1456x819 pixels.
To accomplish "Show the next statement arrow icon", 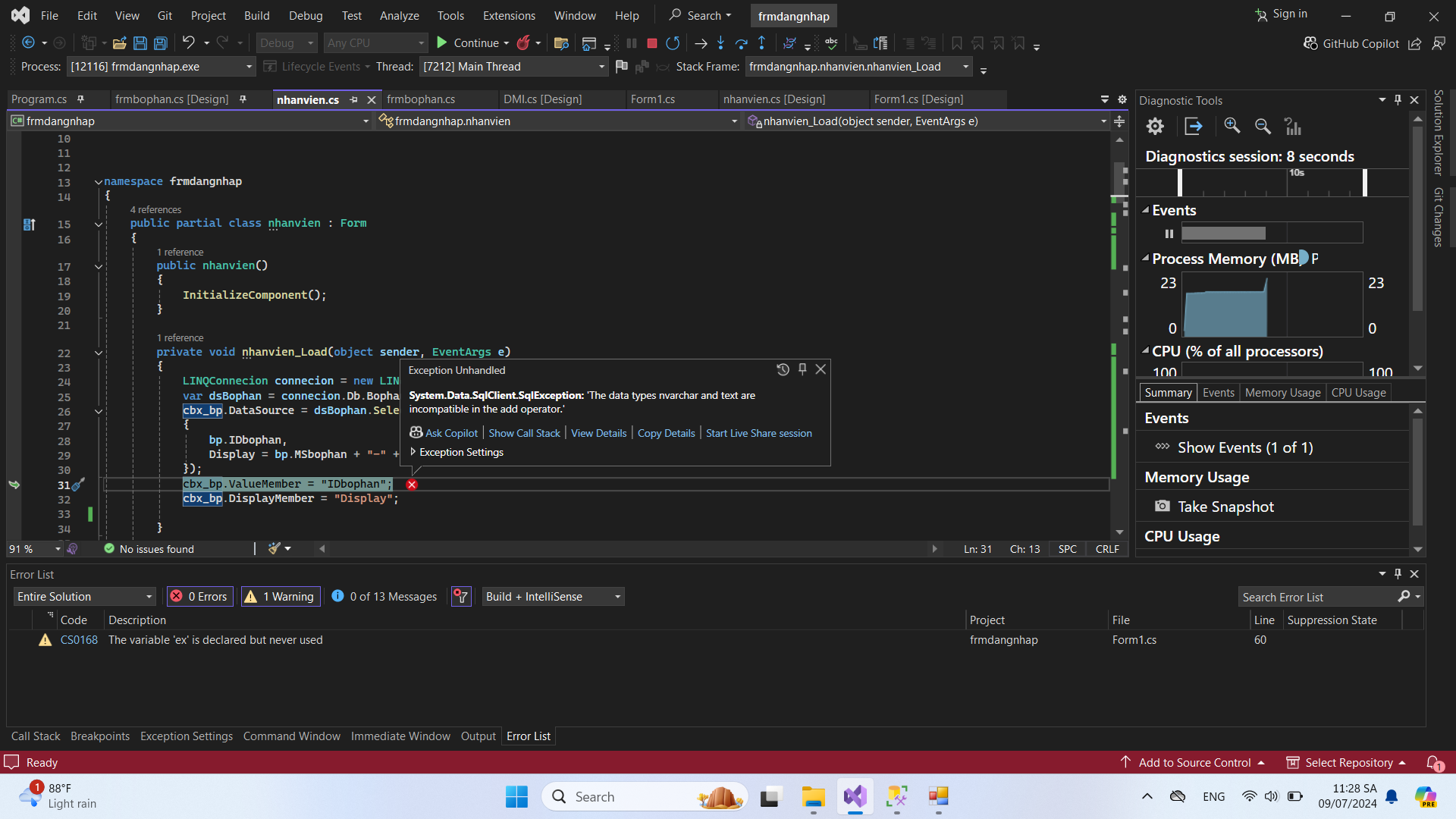I will pyautogui.click(x=701, y=43).
